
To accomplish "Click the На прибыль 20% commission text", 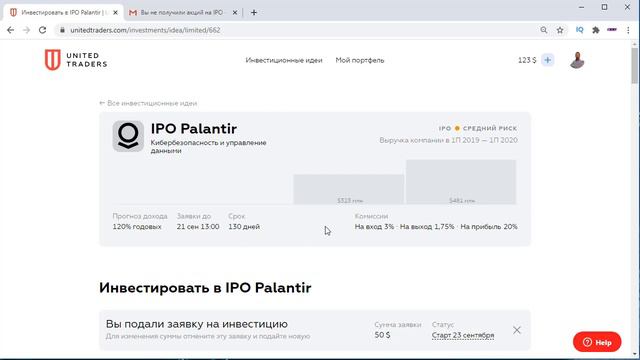I will pyautogui.click(x=489, y=227).
